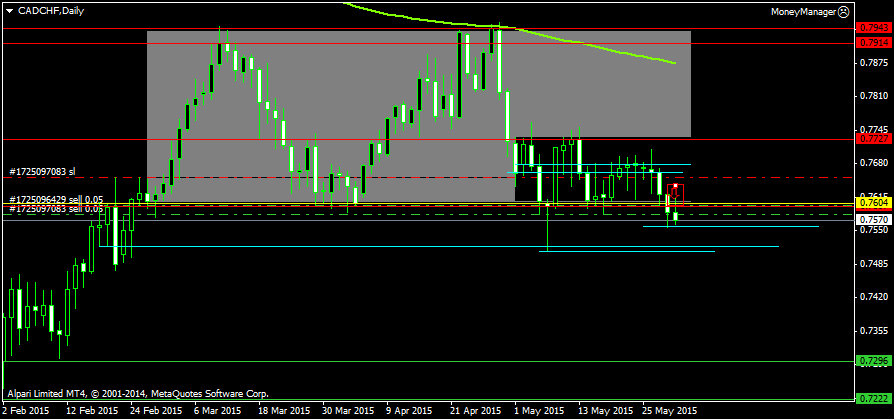Click the '30 Mar 2015' date on time axis
This screenshot has width=894, height=419.
(x=347, y=410)
